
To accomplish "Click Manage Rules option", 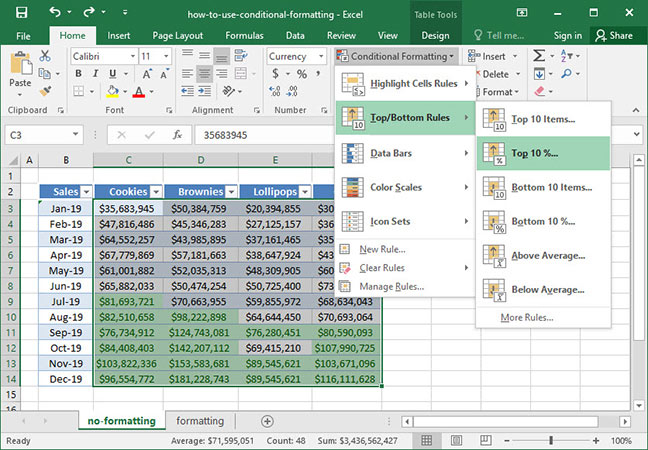I will 405,286.
